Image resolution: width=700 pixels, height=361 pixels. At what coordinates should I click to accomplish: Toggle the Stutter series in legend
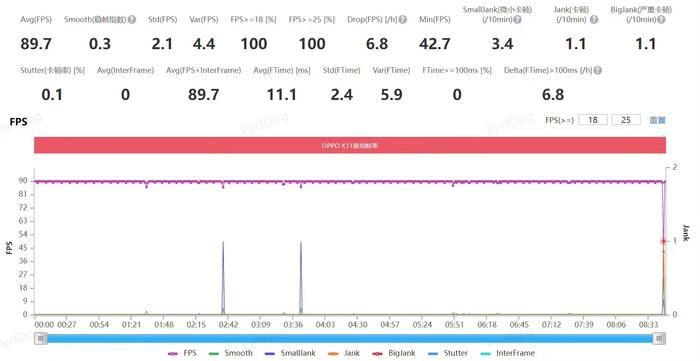pyautogui.click(x=448, y=353)
